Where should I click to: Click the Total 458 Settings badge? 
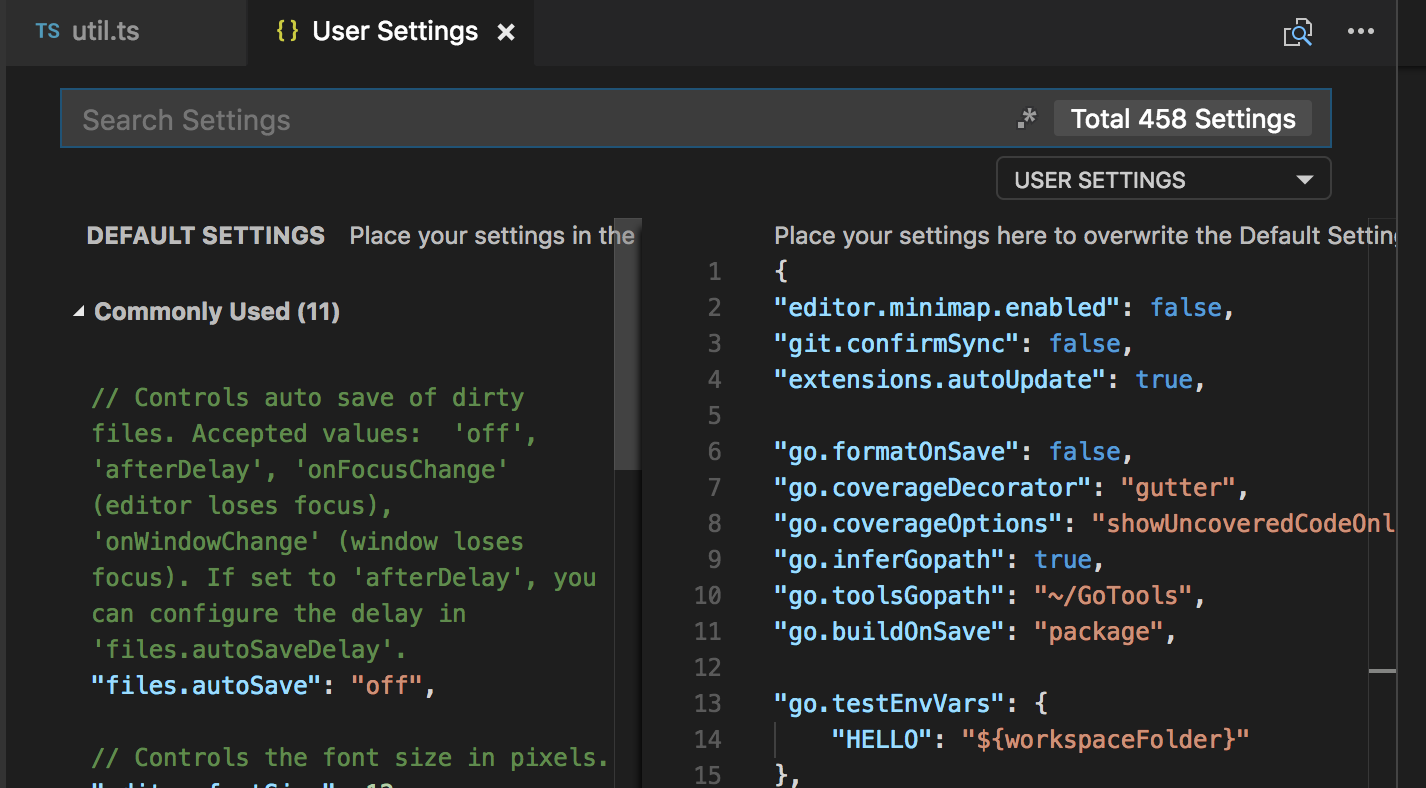pos(1183,119)
